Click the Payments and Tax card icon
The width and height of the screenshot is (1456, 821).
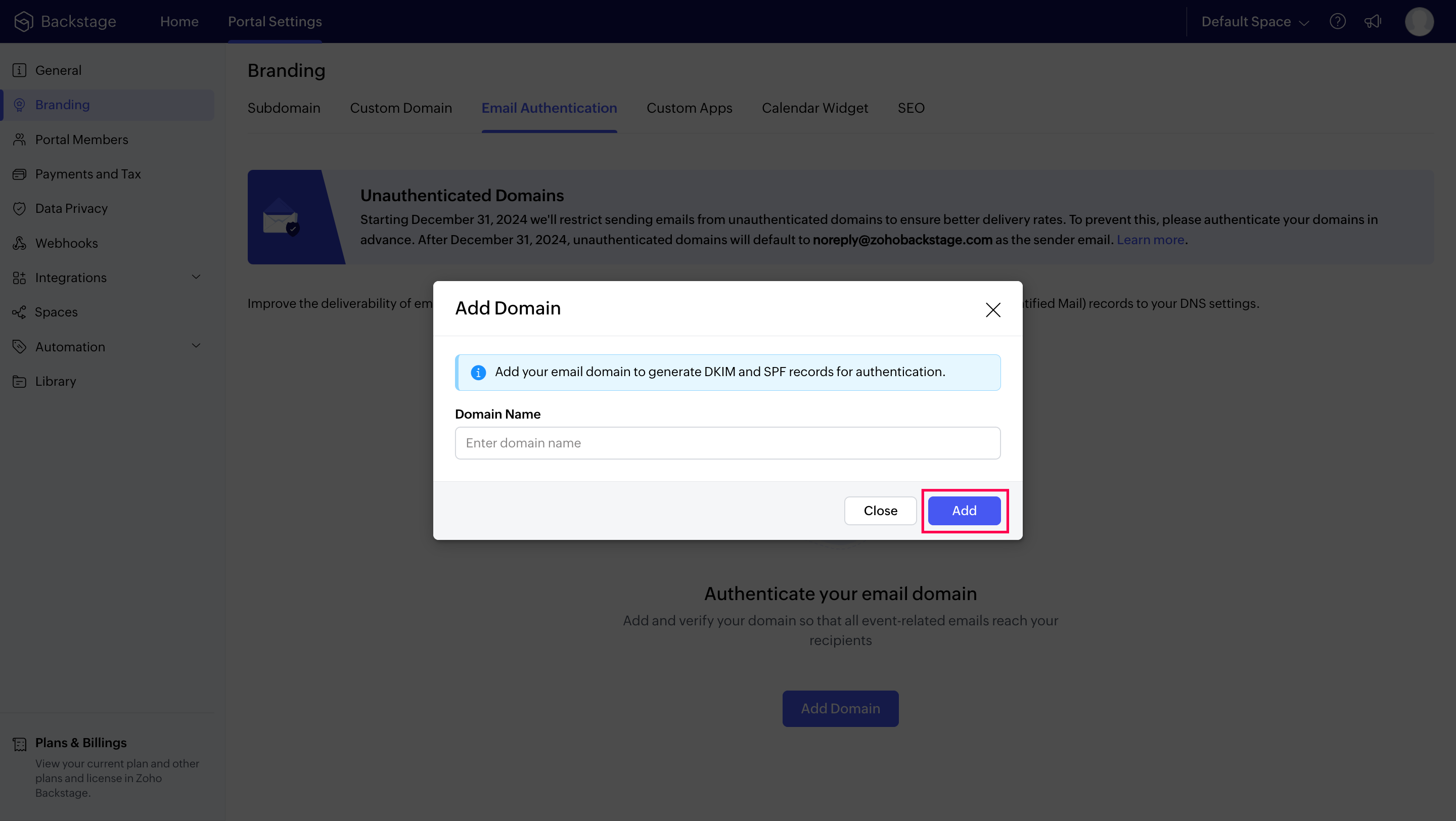(19, 174)
